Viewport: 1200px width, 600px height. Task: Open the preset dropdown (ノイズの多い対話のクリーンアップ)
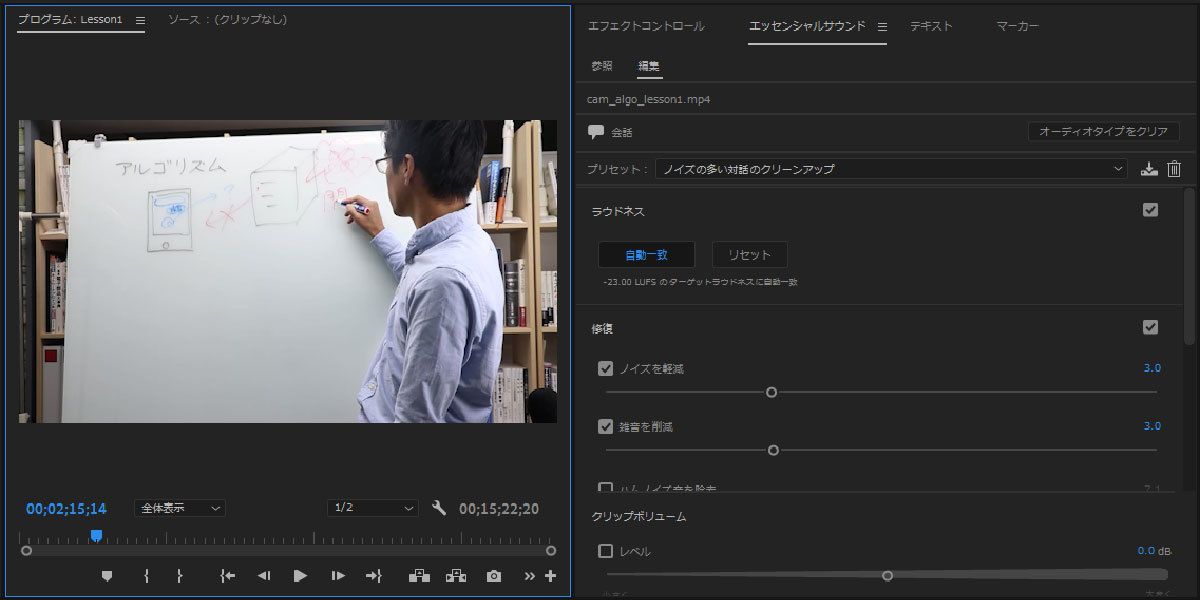tap(892, 169)
